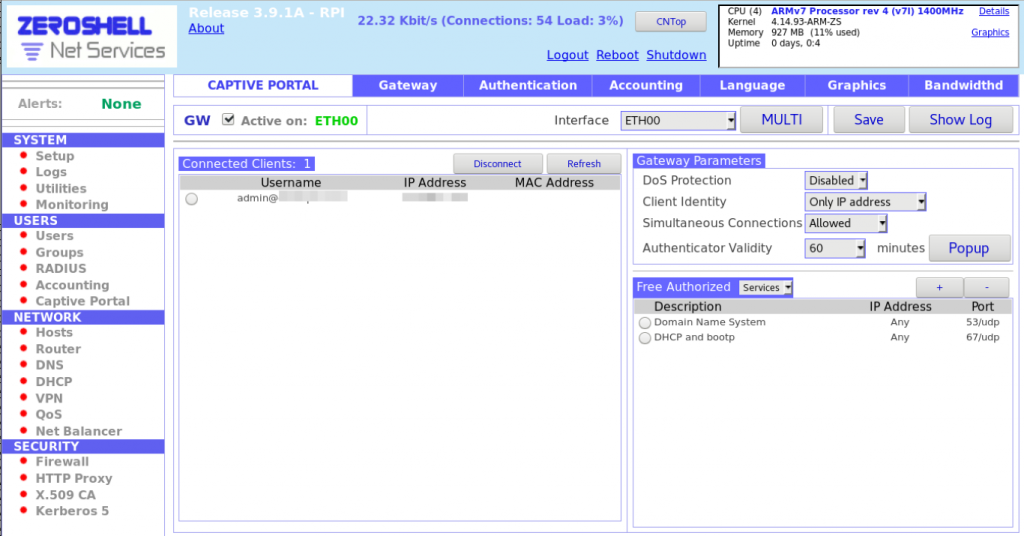Open the Client Identity dropdown

pos(865,202)
